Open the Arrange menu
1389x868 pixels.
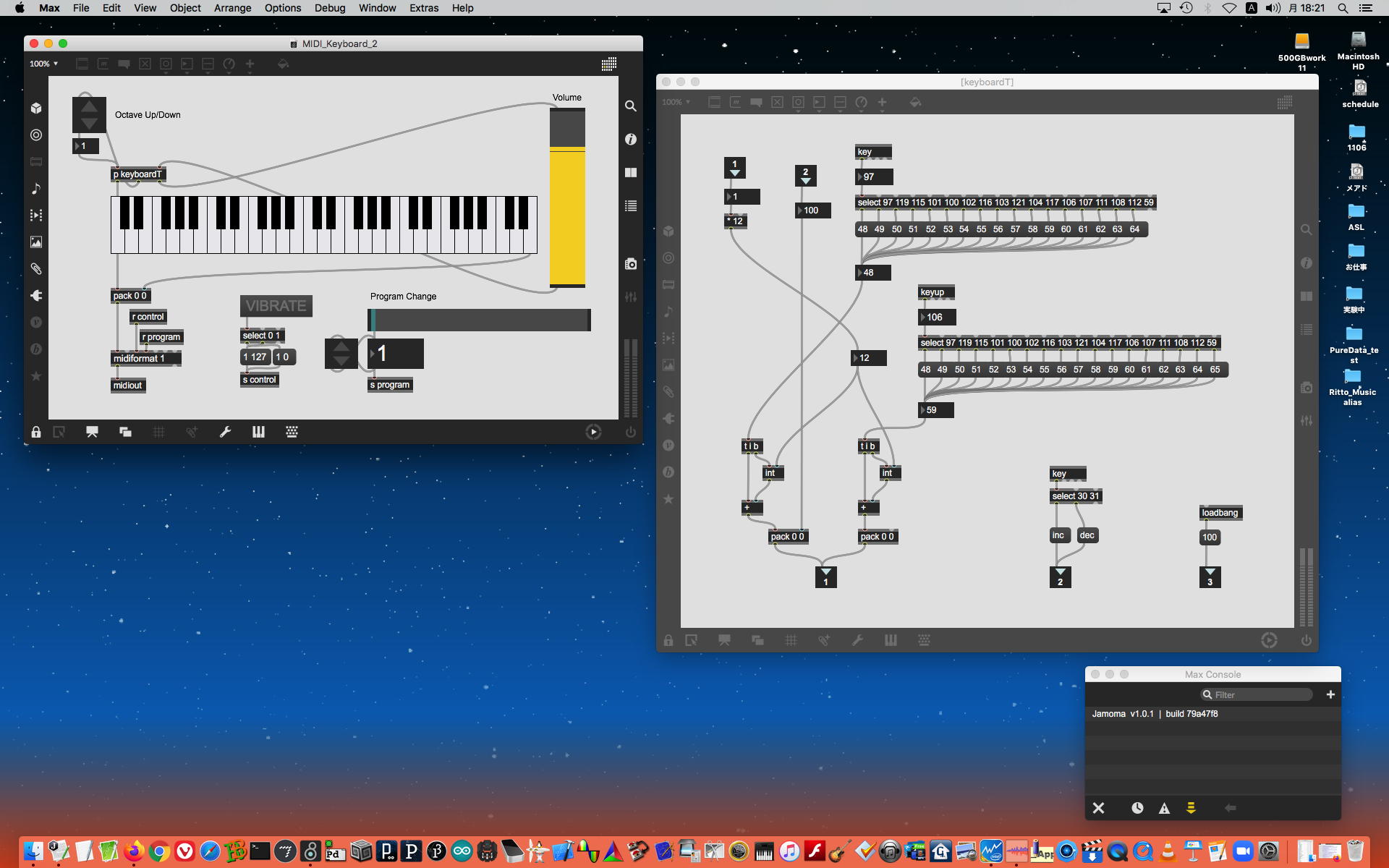coord(232,8)
